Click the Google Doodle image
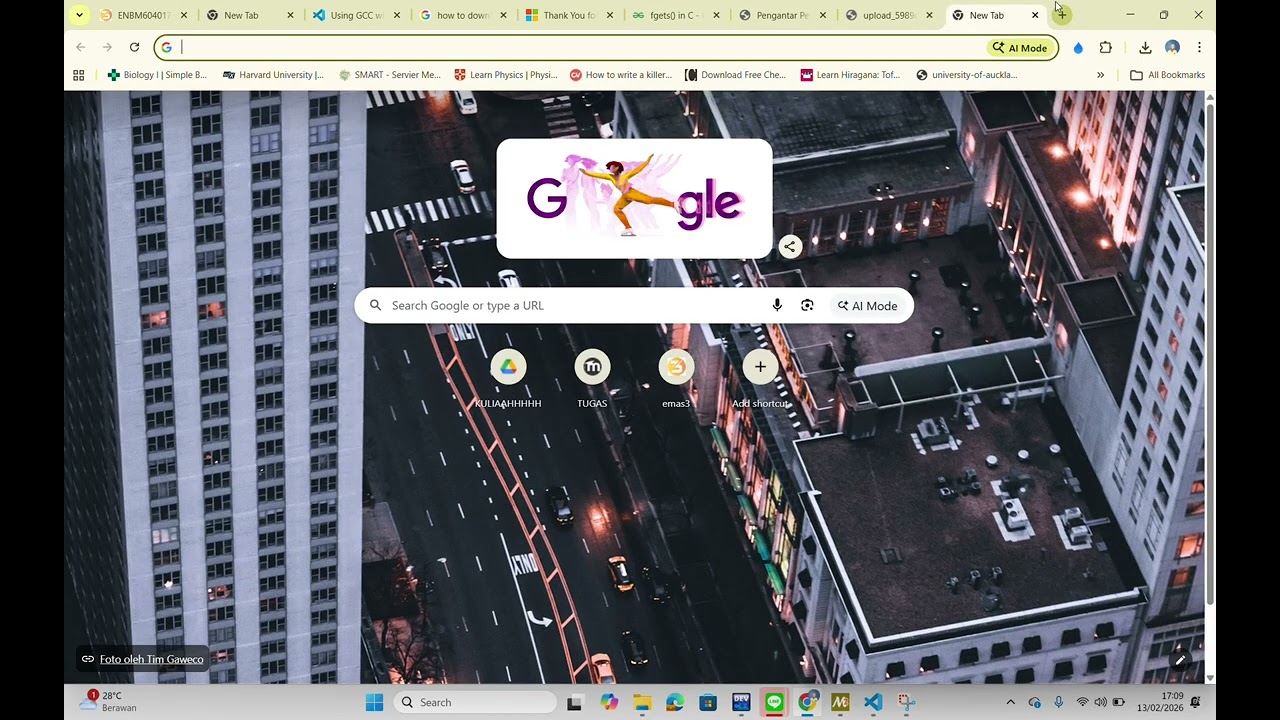 [x=634, y=198]
